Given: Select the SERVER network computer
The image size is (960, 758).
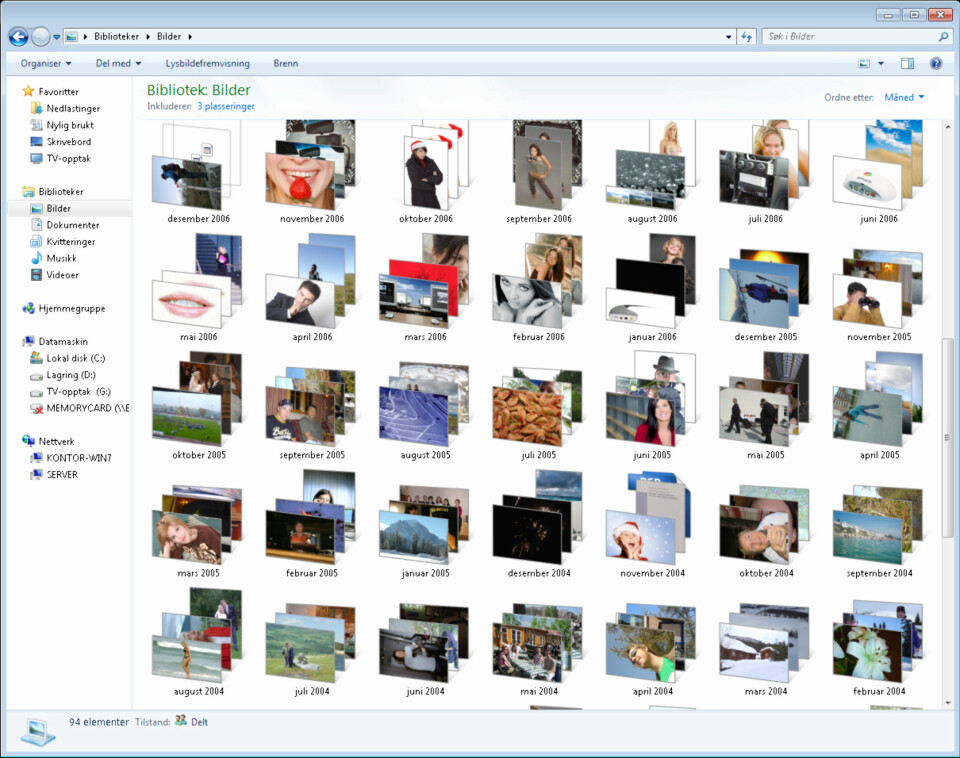Looking at the screenshot, I should 62,475.
